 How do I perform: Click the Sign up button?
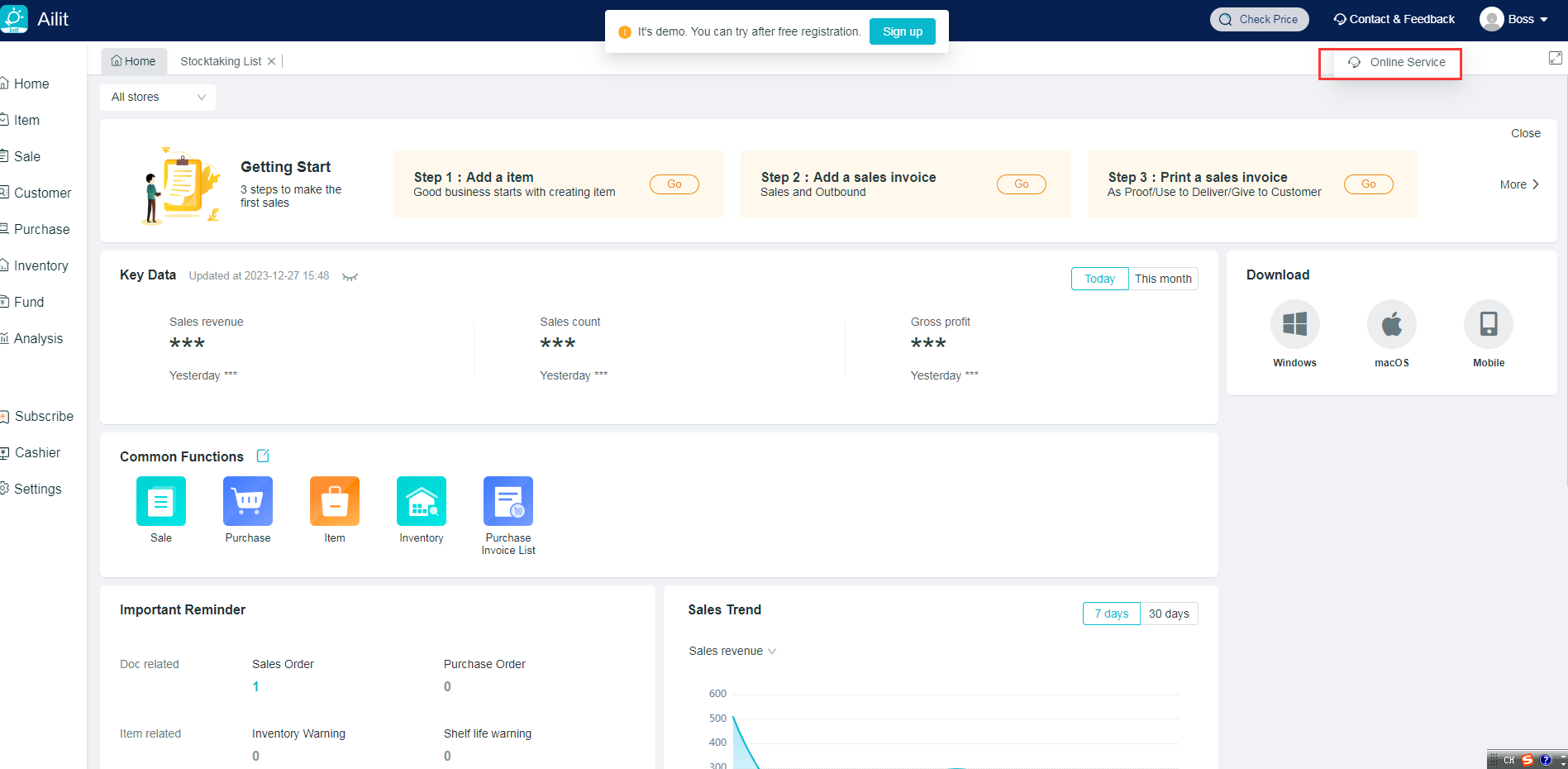(903, 31)
